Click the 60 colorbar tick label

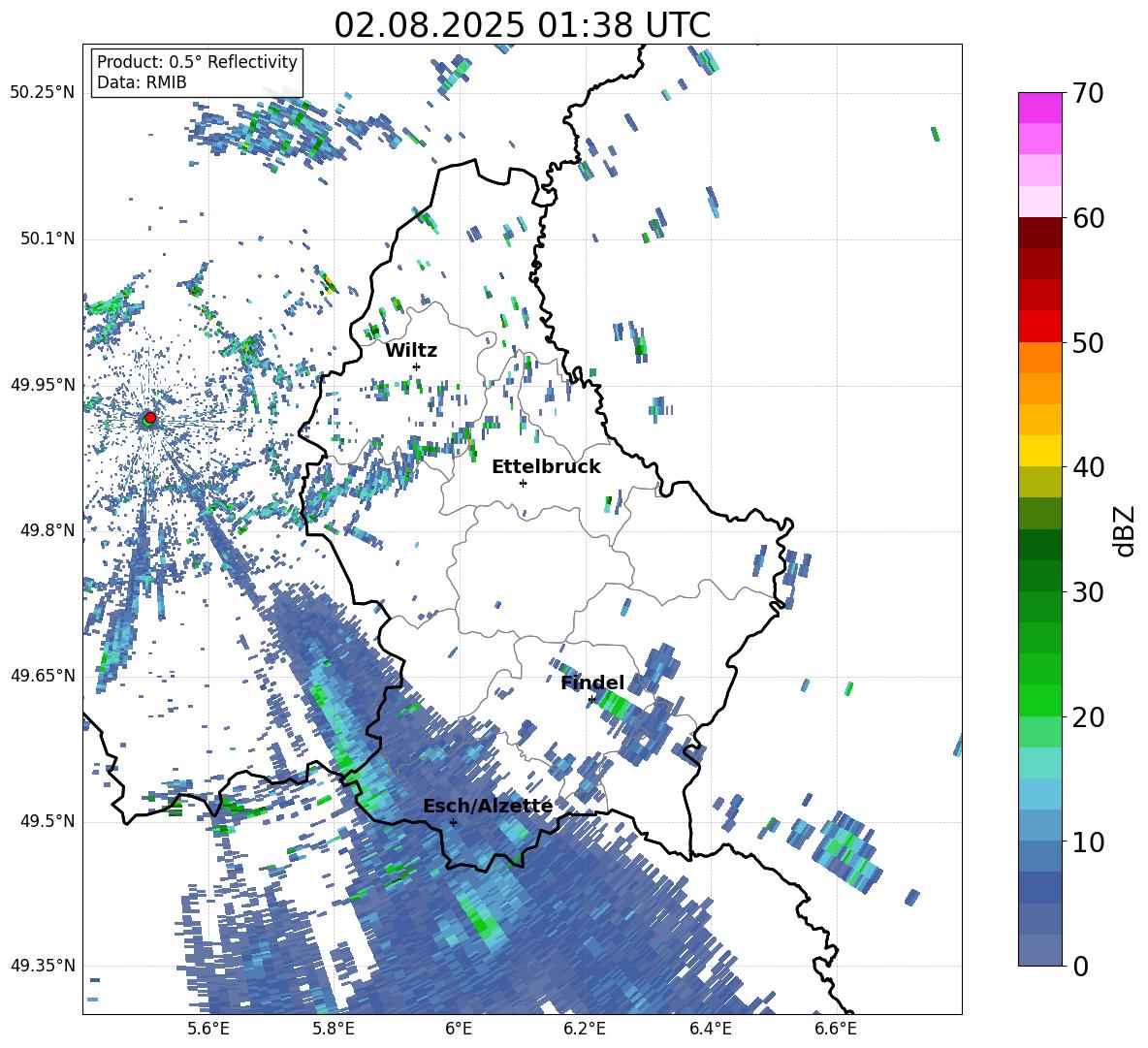(1088, 218)
